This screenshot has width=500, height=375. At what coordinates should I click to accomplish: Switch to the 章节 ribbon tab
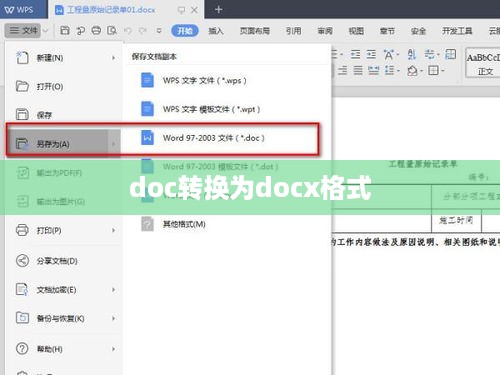pos(387,31)
